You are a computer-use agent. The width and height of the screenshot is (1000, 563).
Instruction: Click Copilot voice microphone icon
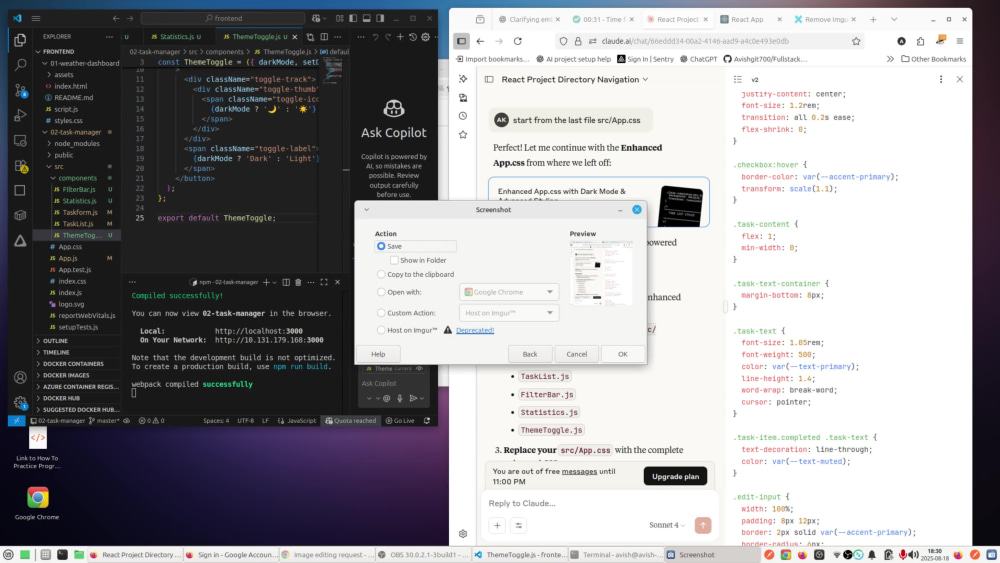point(400,398)
